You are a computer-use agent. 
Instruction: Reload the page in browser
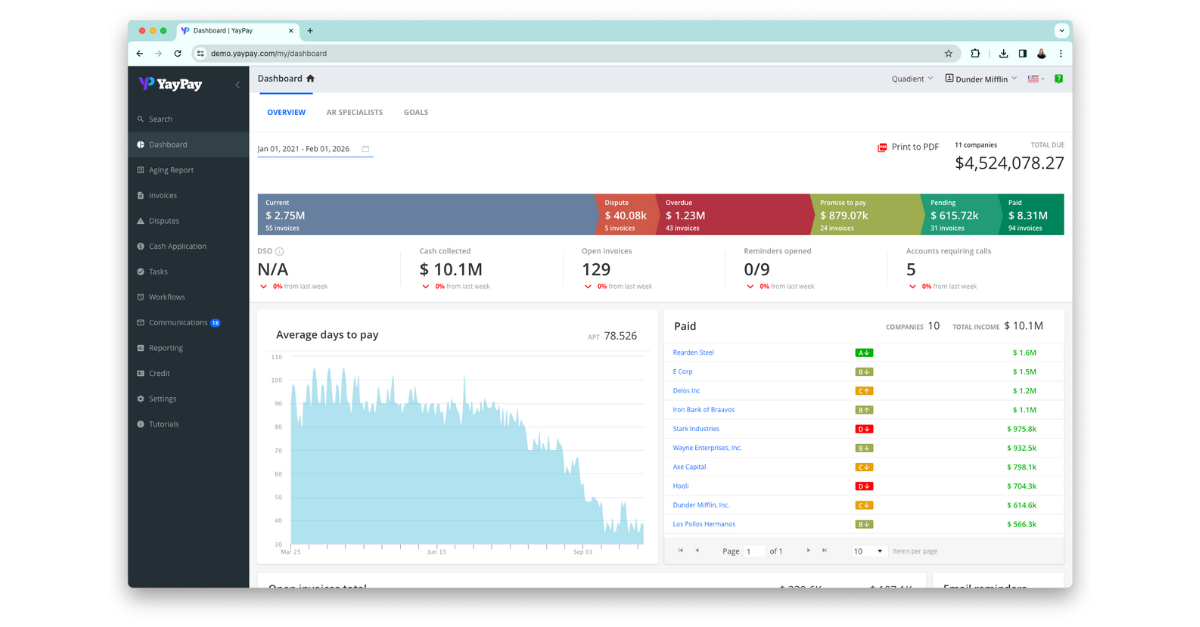coord(177,53)
